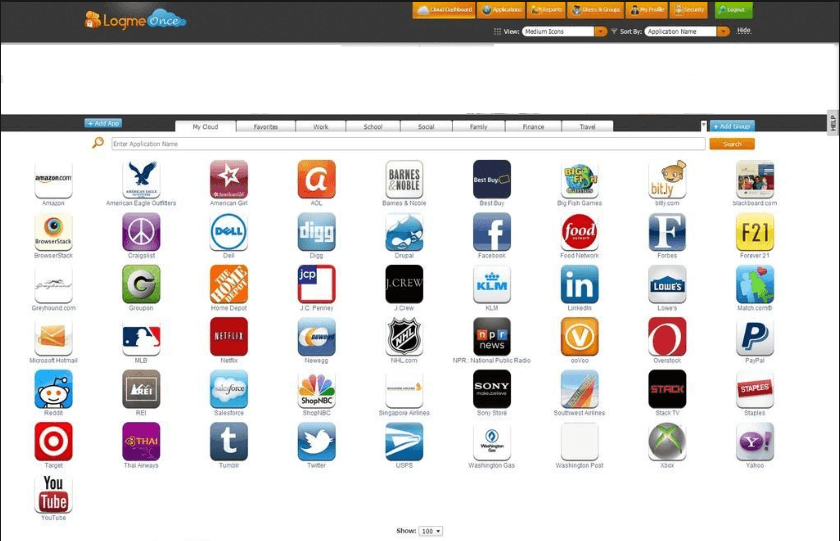Viewport: 840px width, 541px height.
Task: Open the Security menu button
Action: (689, 10)
